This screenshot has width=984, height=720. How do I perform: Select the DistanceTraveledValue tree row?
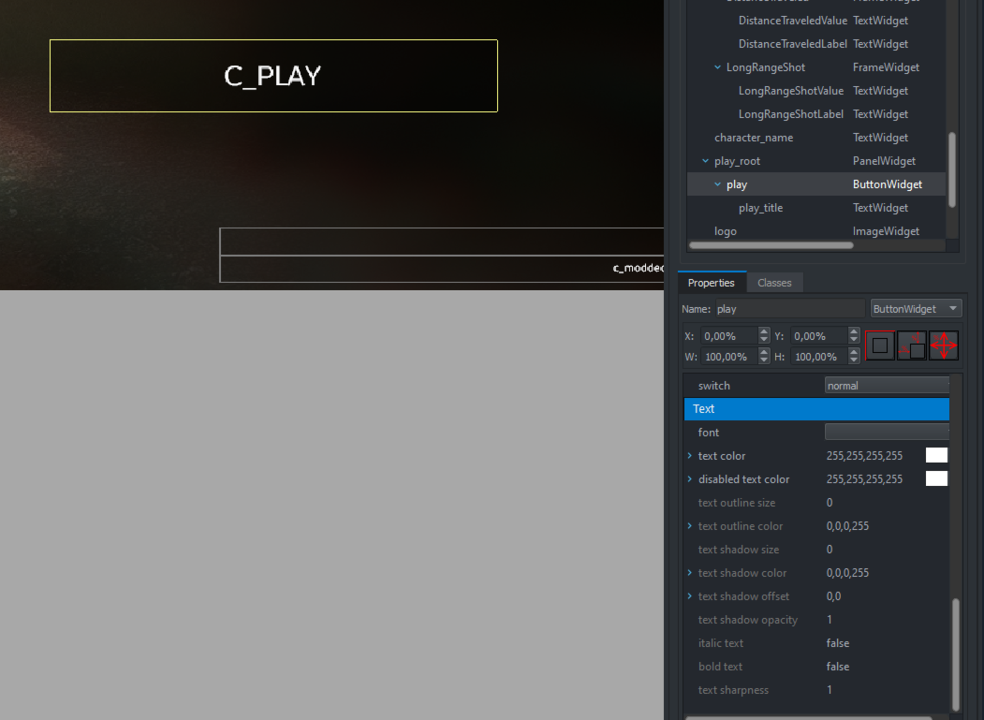point(816,21)
